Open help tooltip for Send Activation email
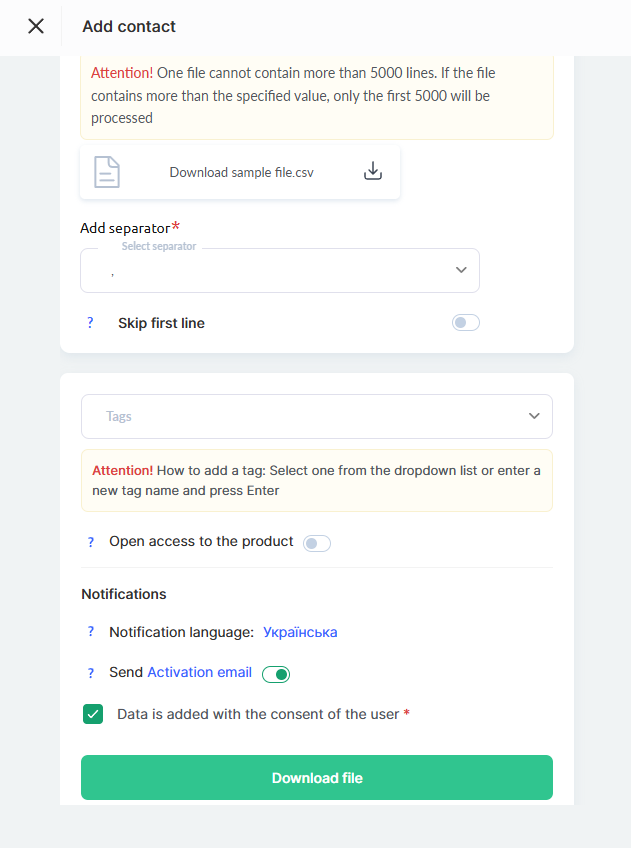631x848 pixels. point(90,673)
